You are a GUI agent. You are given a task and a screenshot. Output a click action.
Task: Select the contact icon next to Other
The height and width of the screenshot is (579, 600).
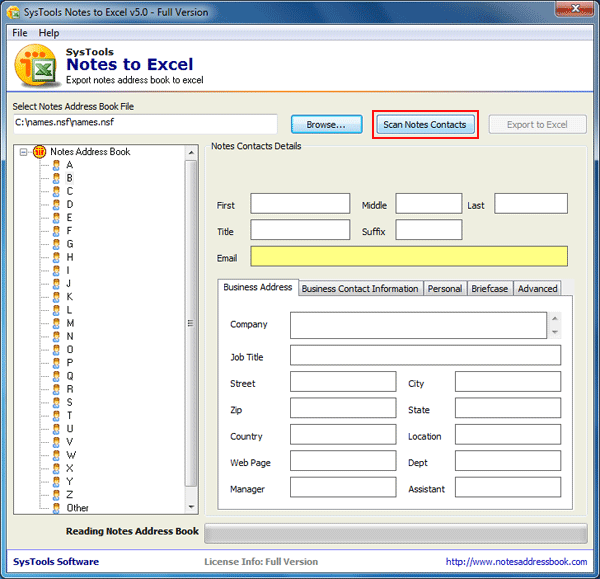[x=56, y=508]
